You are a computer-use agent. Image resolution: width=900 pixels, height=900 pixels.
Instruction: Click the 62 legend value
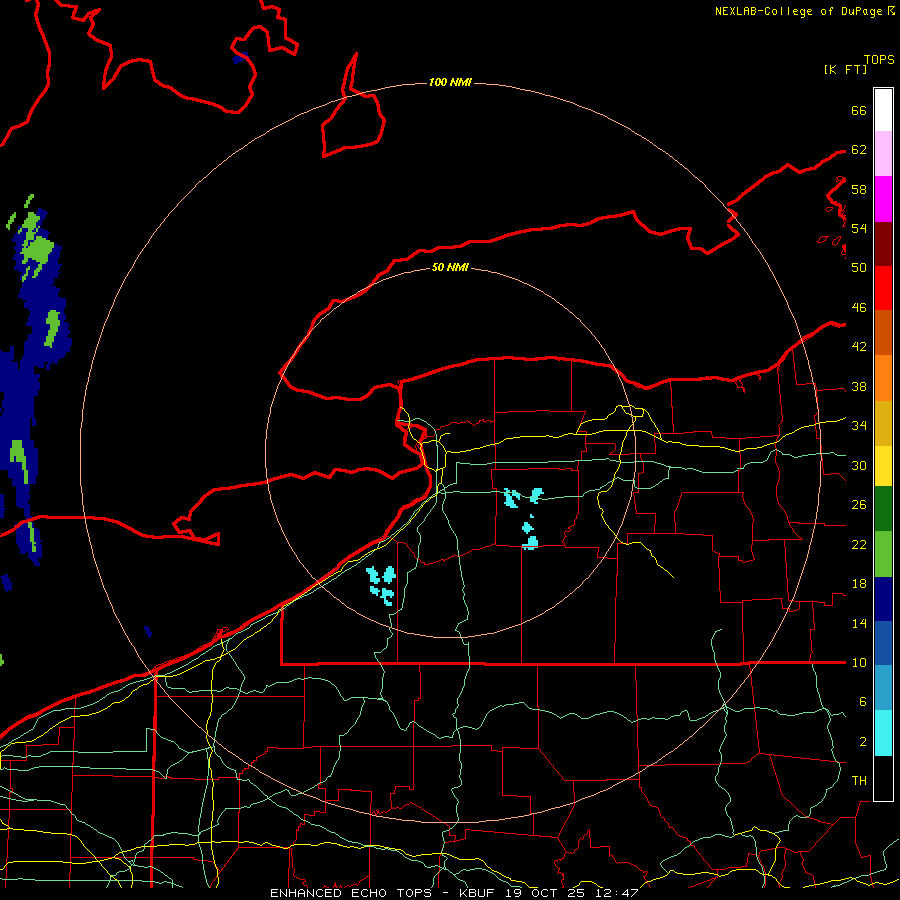coord(859,150)
